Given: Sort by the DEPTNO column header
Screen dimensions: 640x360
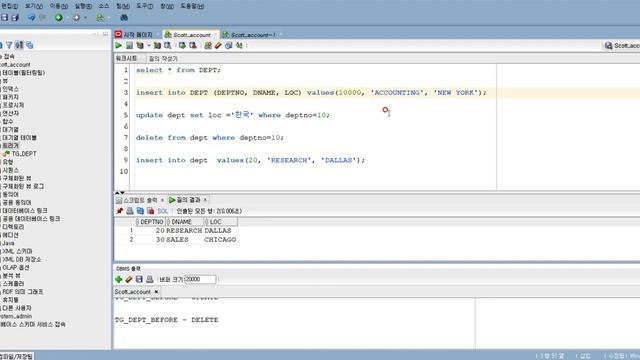Looking at the screenshot, I should tap(150, 222).
